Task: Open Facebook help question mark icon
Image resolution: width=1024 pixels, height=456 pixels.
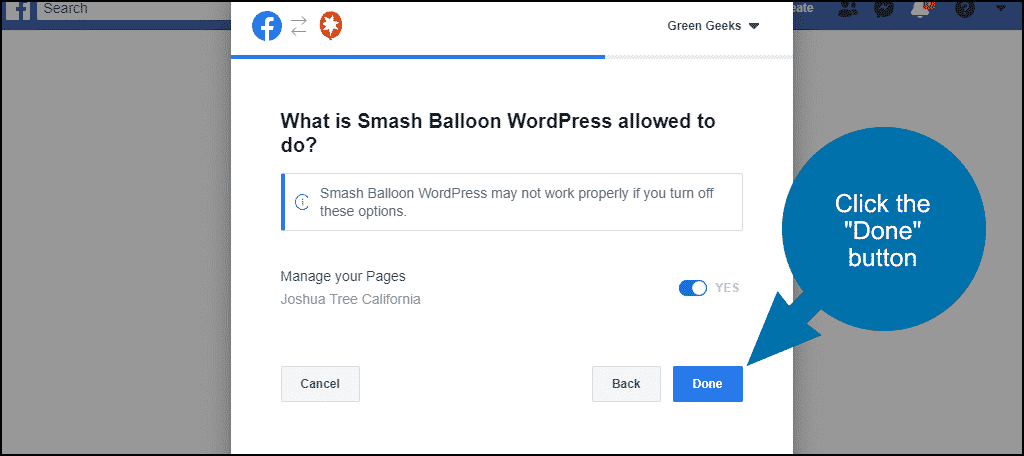Action: [965, 8]
